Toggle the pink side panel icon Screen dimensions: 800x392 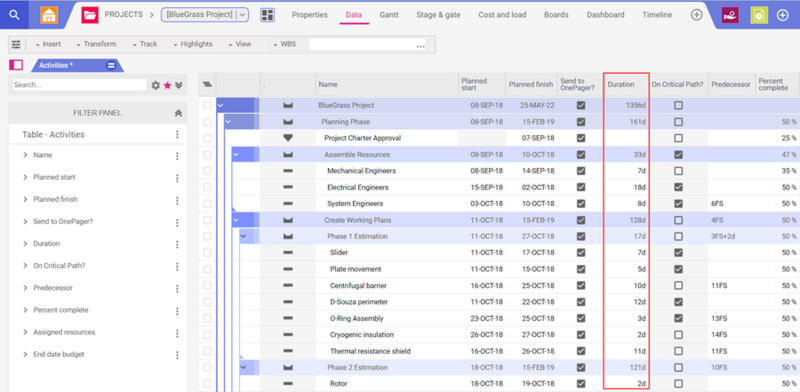16,65
